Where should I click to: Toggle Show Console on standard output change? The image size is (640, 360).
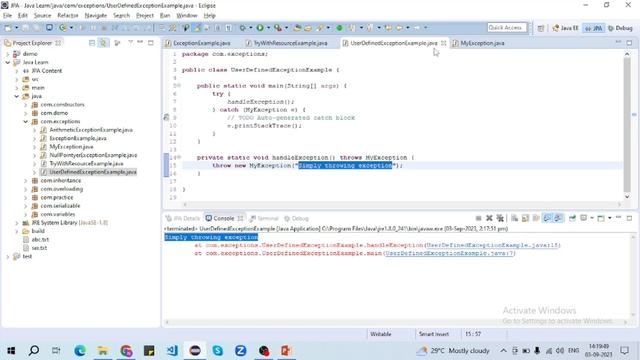coord(547,218)
